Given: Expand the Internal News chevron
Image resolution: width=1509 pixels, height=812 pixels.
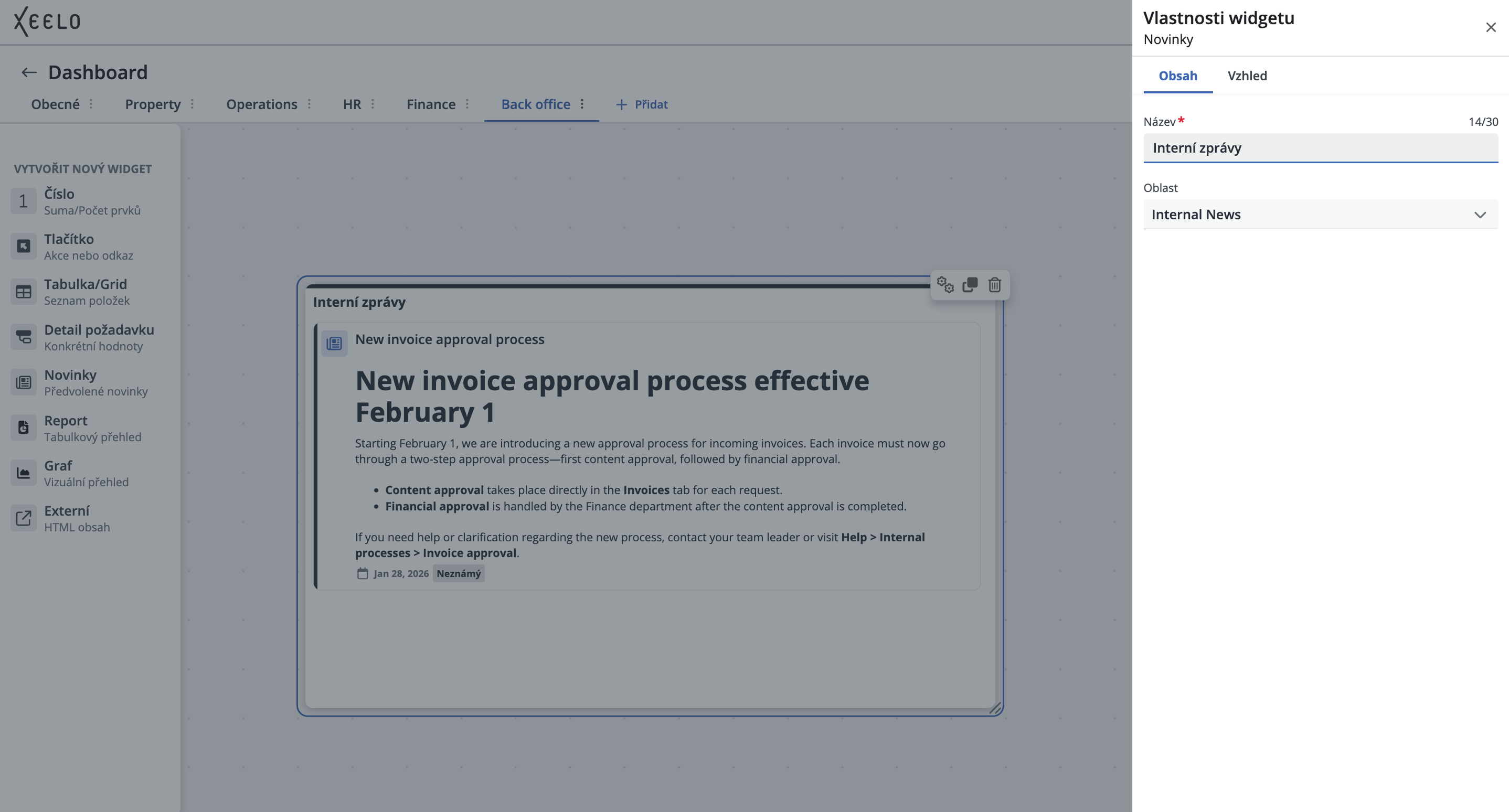Looking at the screenshot, I should click(x=1480, y=215).
